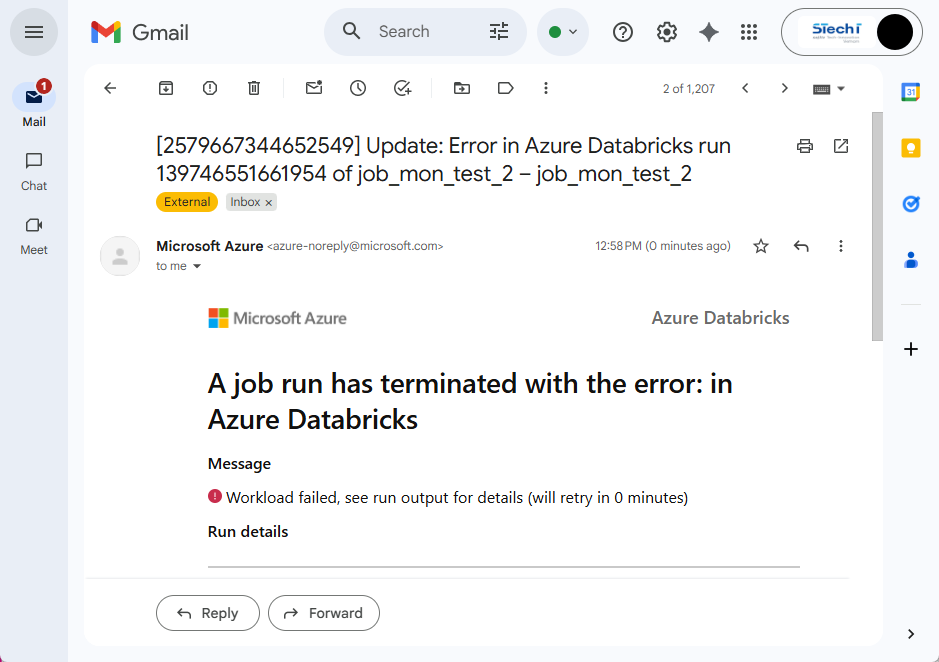The image size is (939, 662).
Task: Snooze this email with clock icon
Action: (x=358, y=88)
